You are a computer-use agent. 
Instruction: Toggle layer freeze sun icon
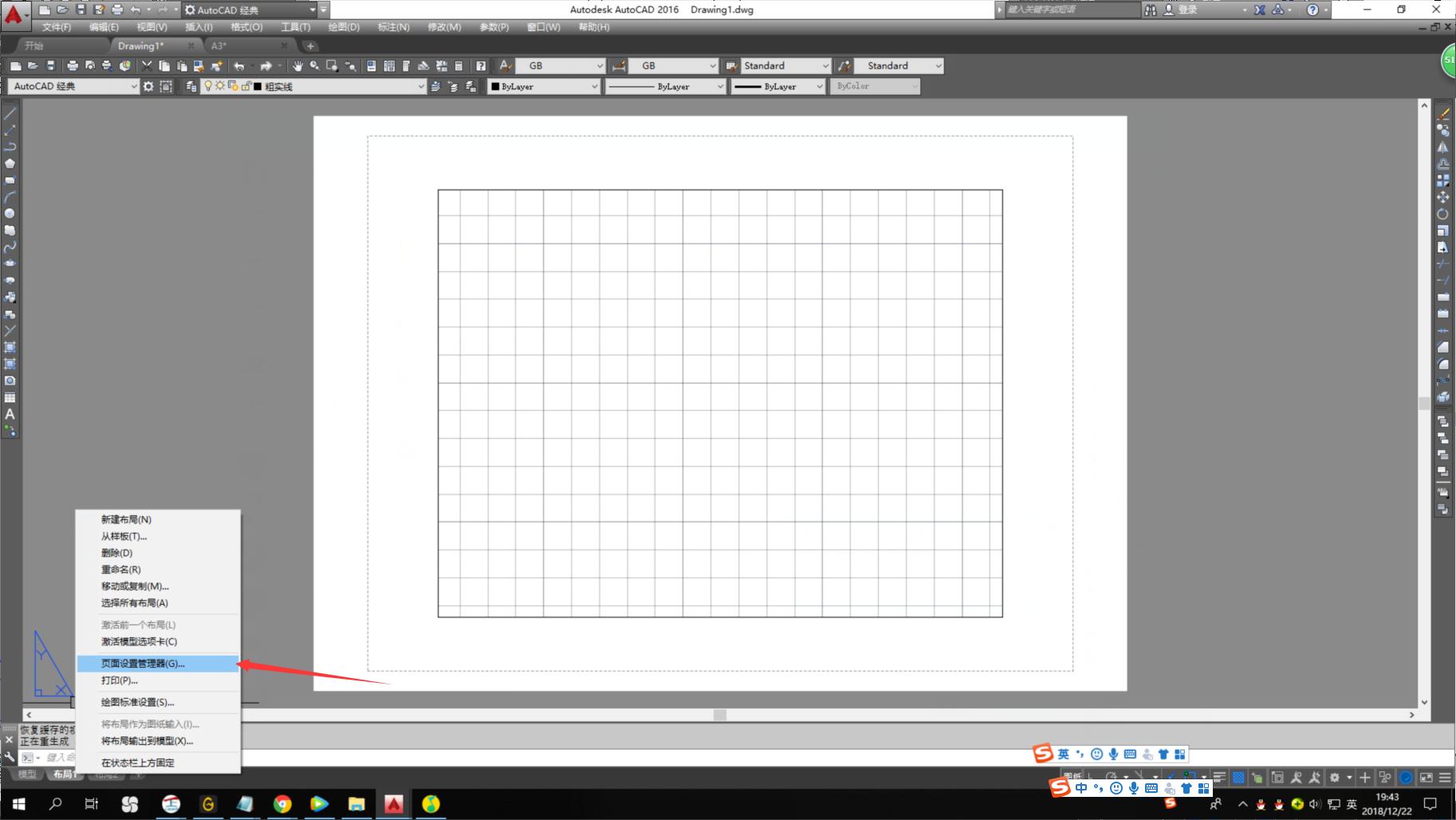220,86
